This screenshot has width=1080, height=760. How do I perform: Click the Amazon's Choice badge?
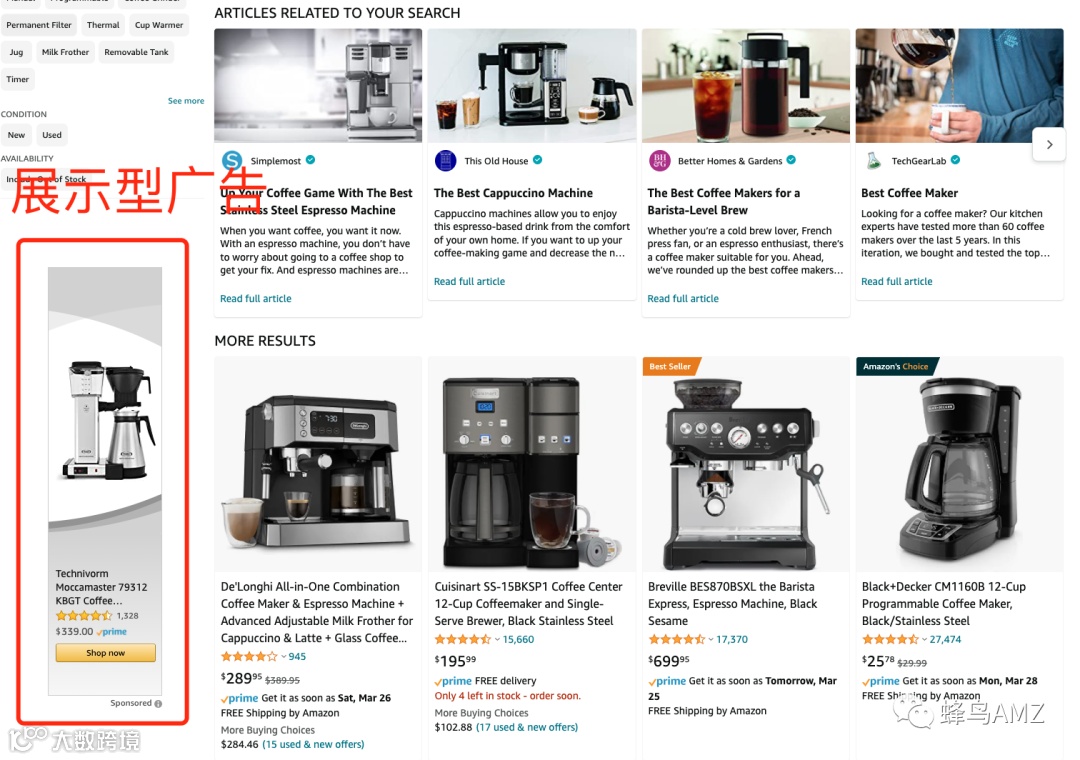pyautogui.click(x=896, y=366)
